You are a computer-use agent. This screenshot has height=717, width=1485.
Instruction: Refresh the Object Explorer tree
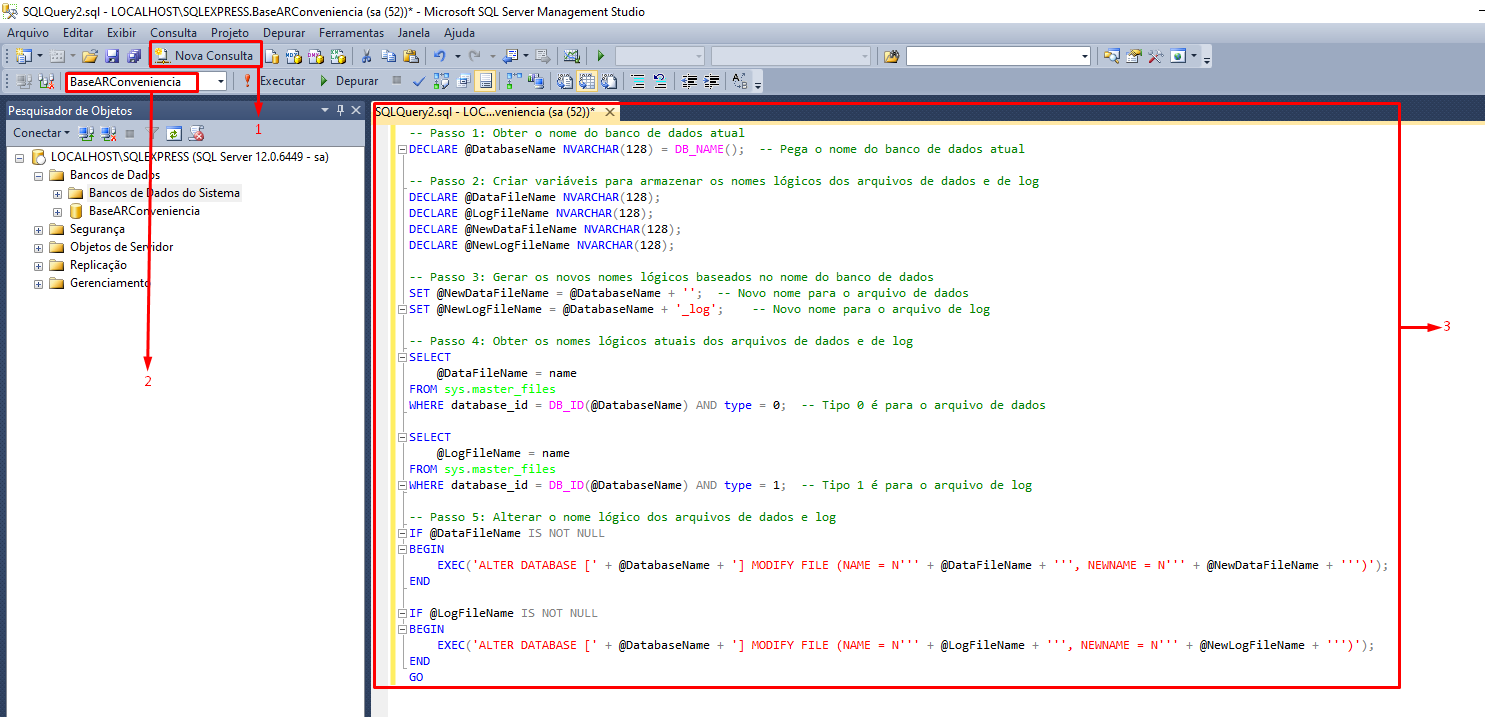pyautogui.click(x=174, y=133)
